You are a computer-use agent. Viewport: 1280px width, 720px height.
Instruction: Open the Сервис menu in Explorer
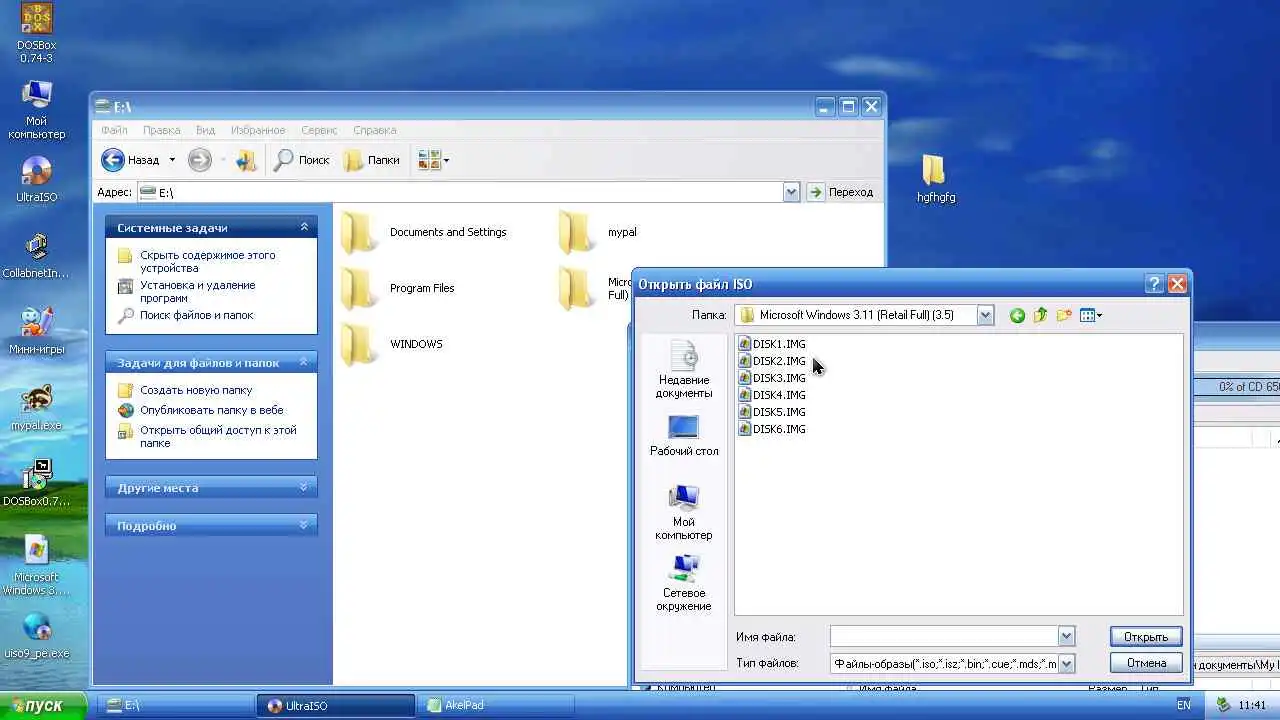tap(319, 130)
